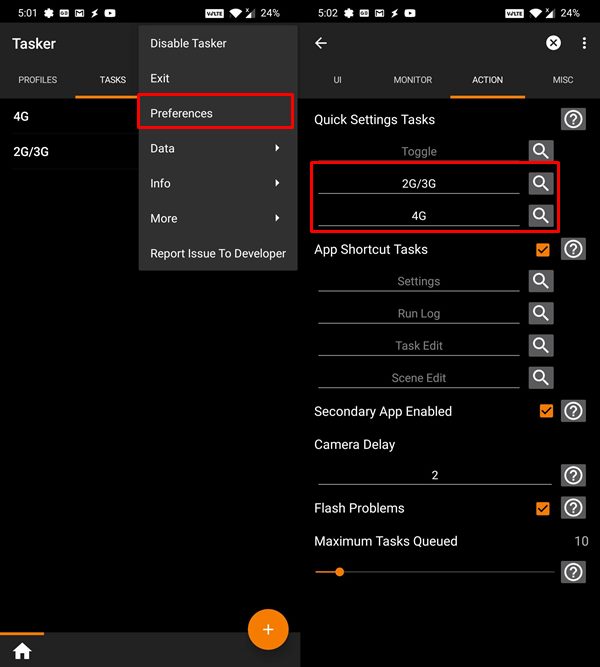The width and height of the screenshot is (600, 667).
Task: Expand the More submenu
Action: click(217, 218)
